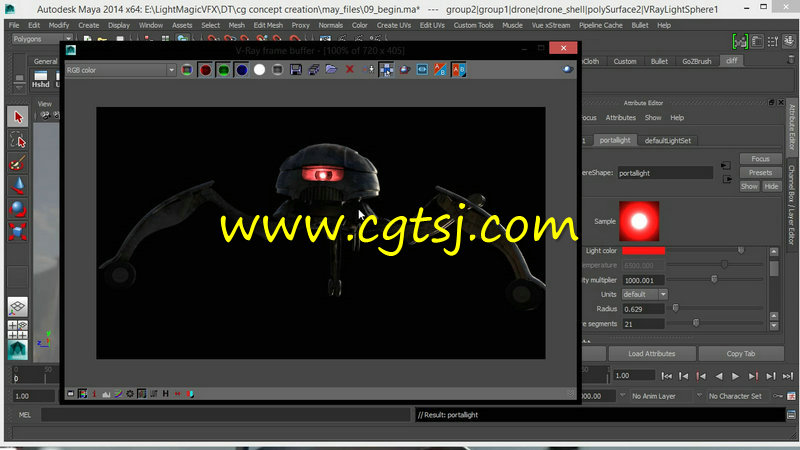Clear image with the red X icon
Viewport: 800px width, 450px height.
(349, 70)
